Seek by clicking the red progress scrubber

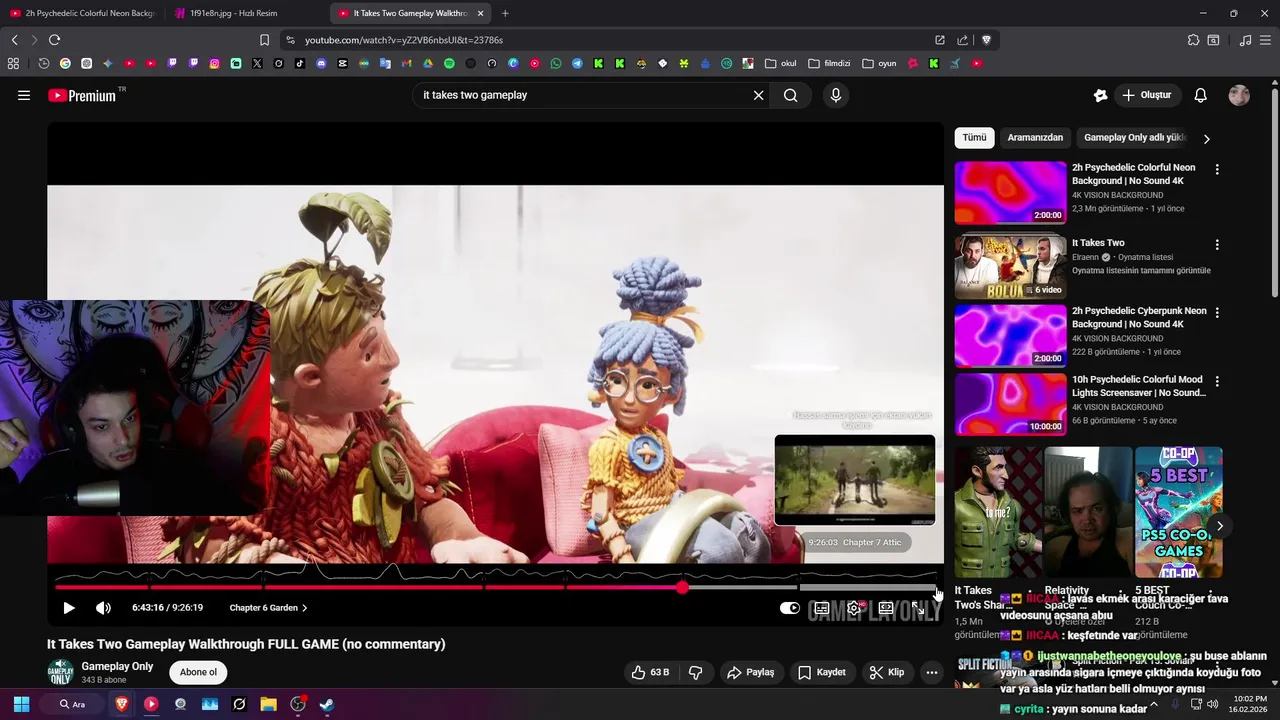(682, 588)
